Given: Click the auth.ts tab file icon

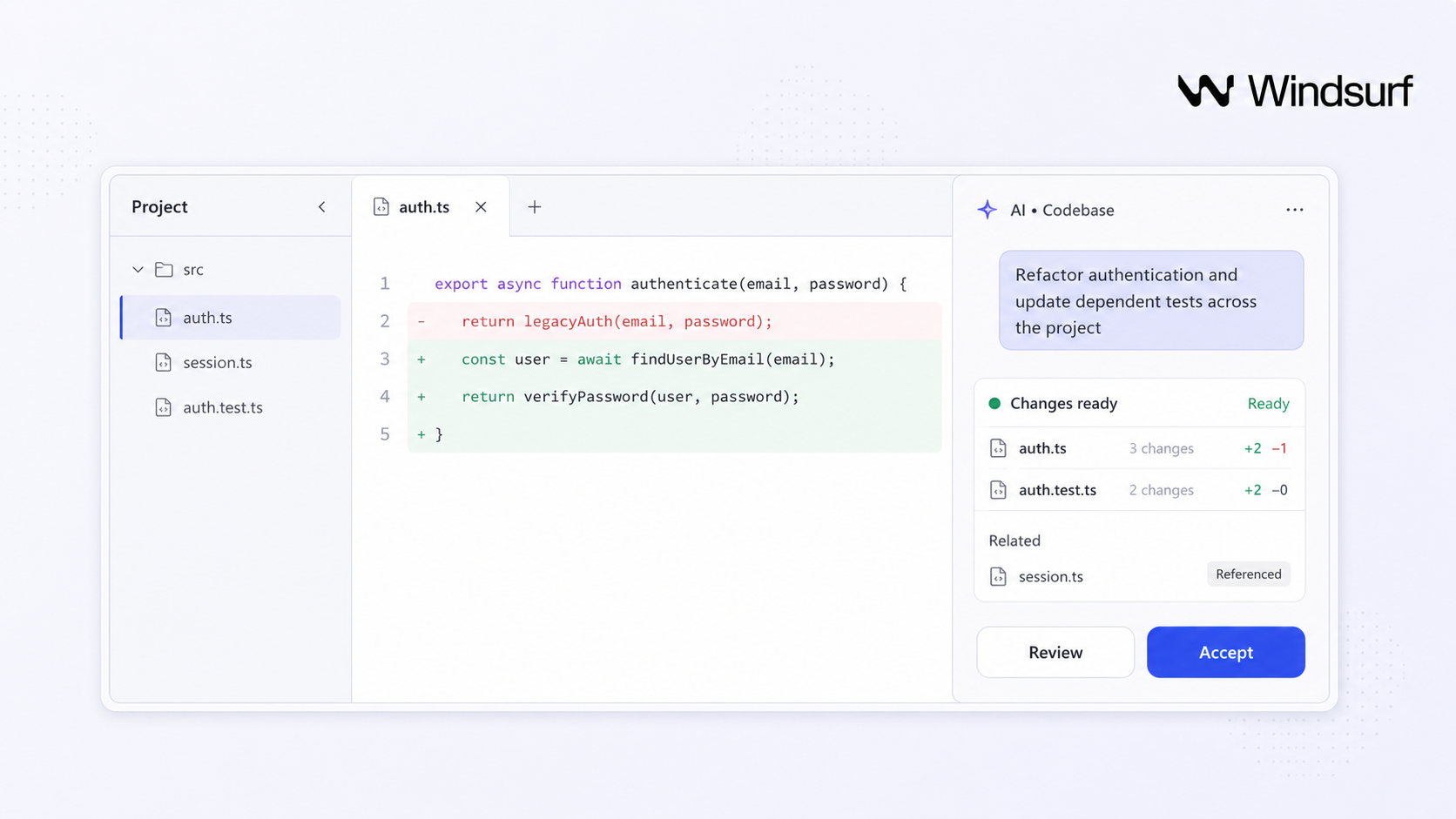Looking at the screenshot, I should (x=381, y=207).
